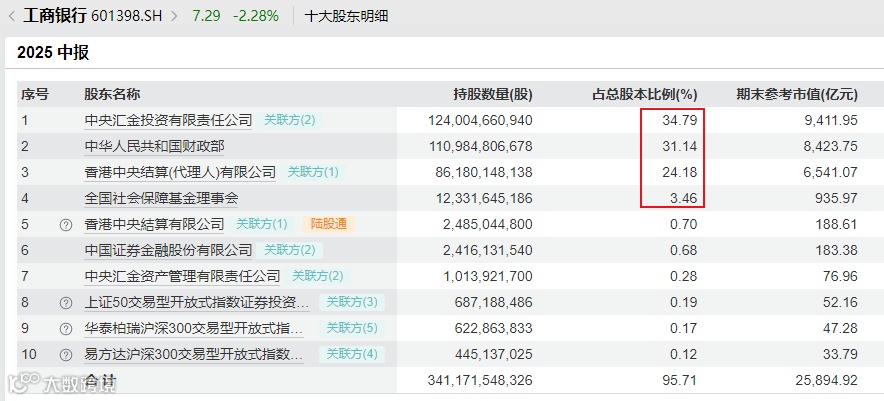Viewport: 884px width, 401px height.
Task: Sort by 期末参考市值(亿元) column header
Action: (797, 94)
